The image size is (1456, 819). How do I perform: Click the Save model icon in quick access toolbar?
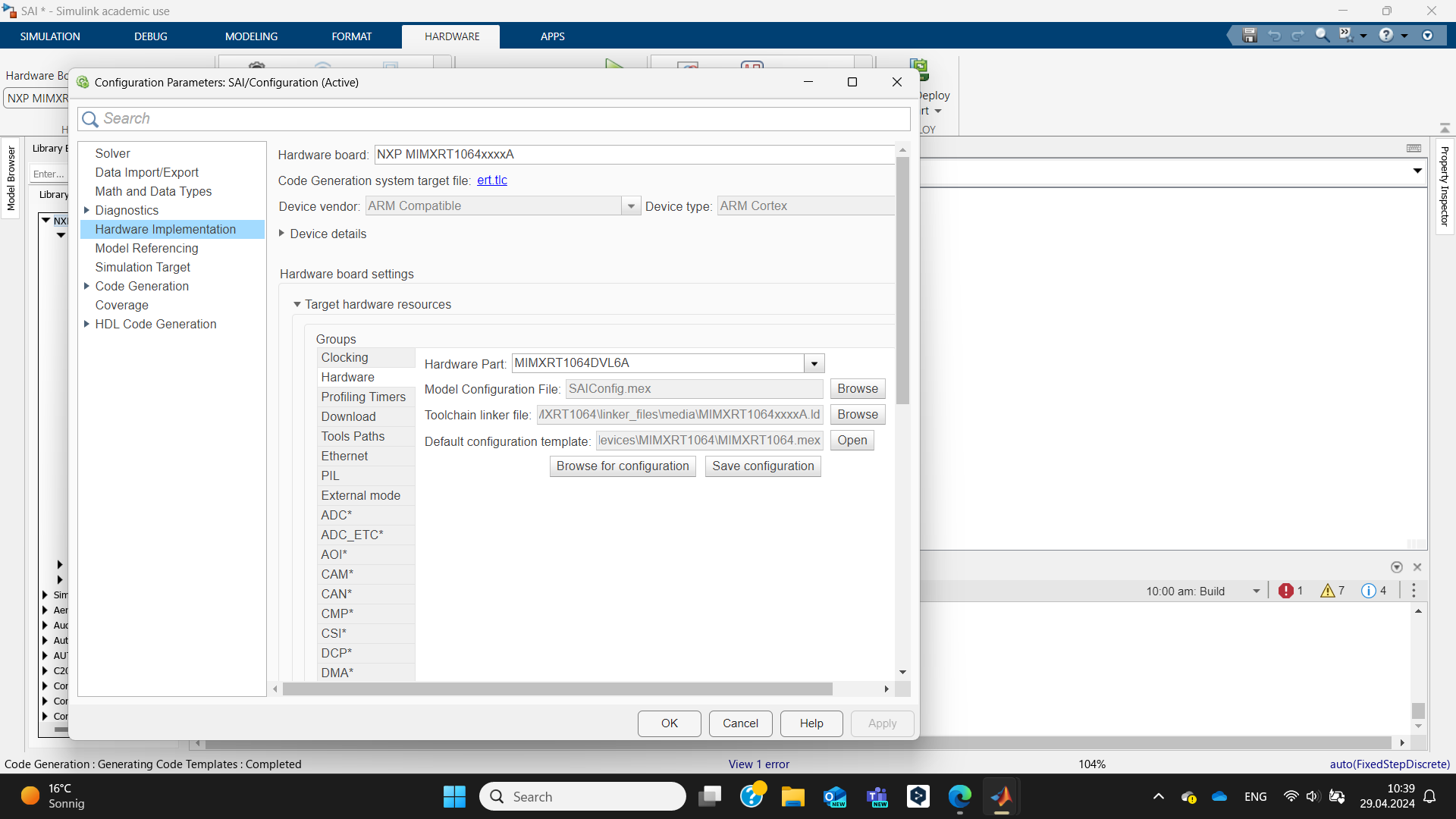tap(1250, 36)
